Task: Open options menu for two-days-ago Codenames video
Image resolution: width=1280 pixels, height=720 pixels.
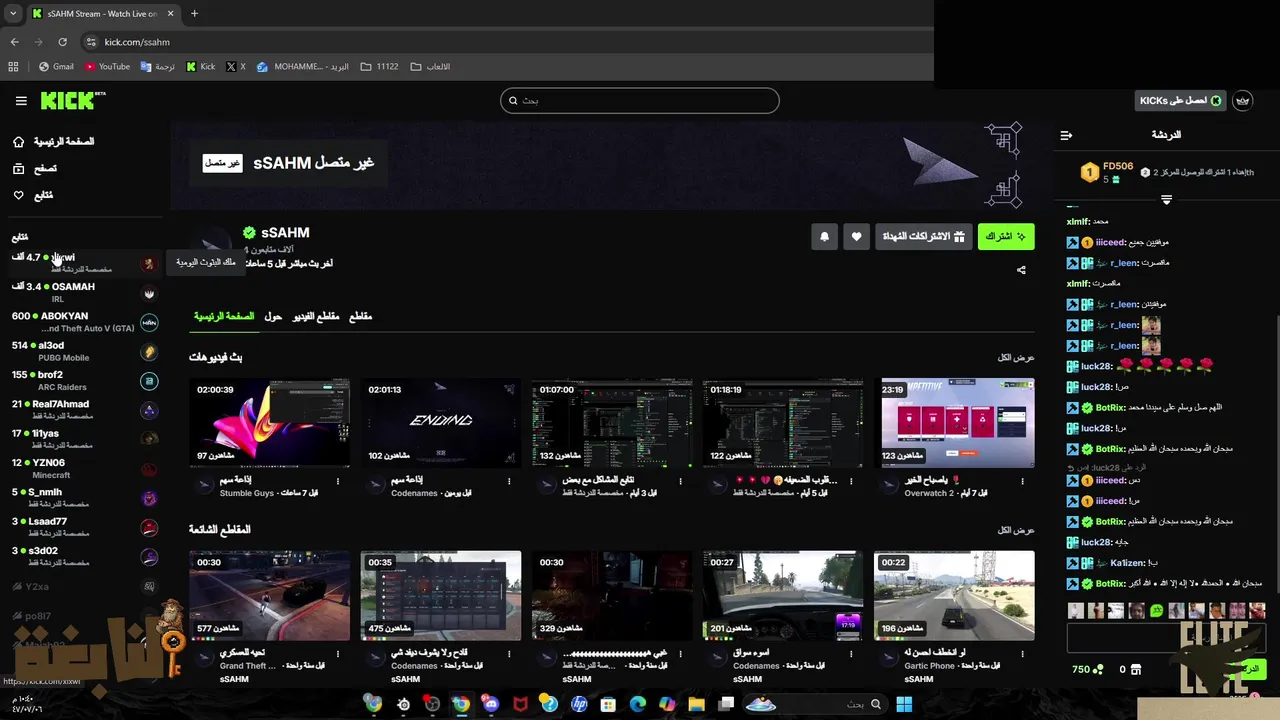Action: 509,482
